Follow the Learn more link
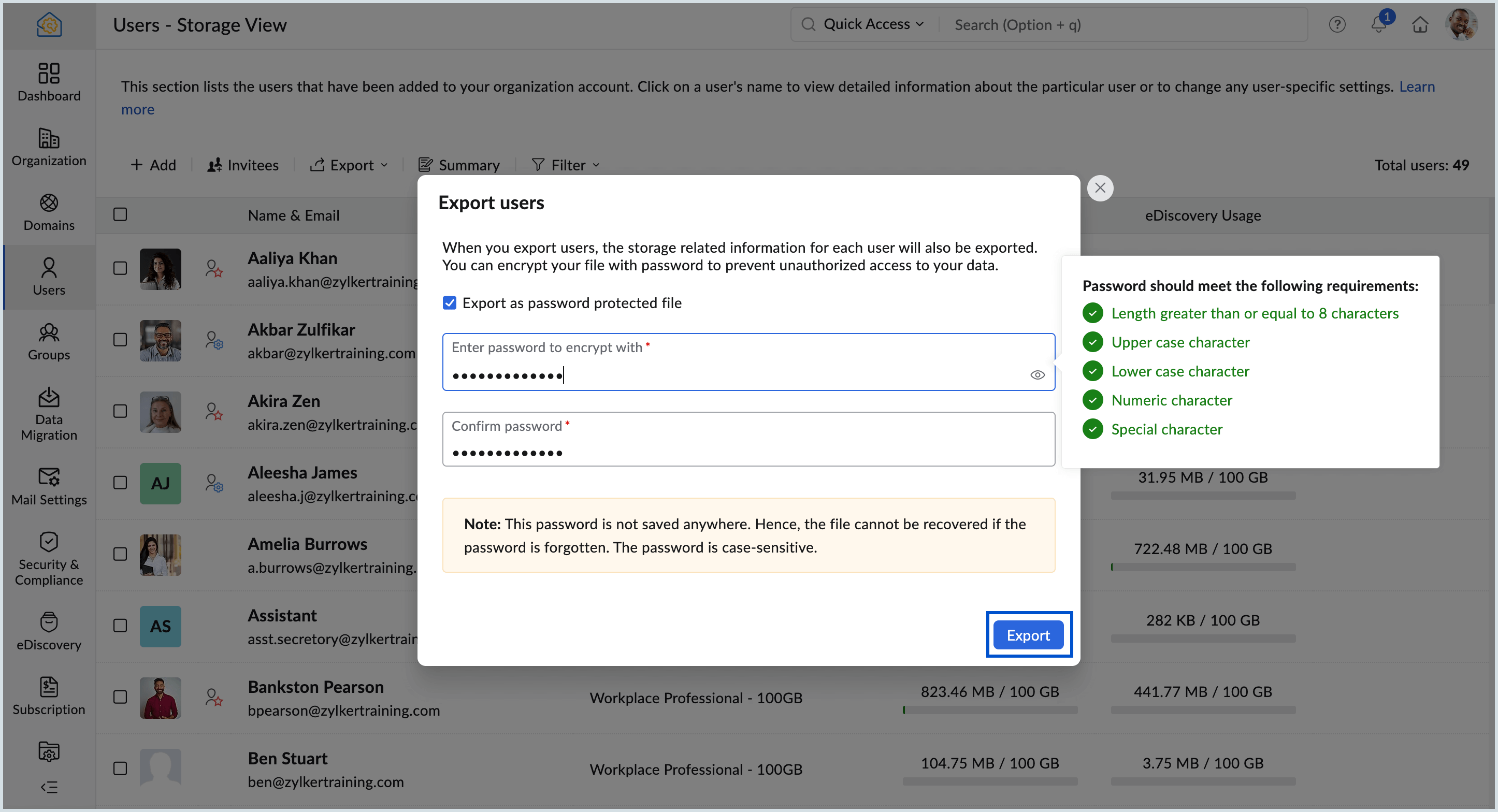 [x=1417, y=86]
